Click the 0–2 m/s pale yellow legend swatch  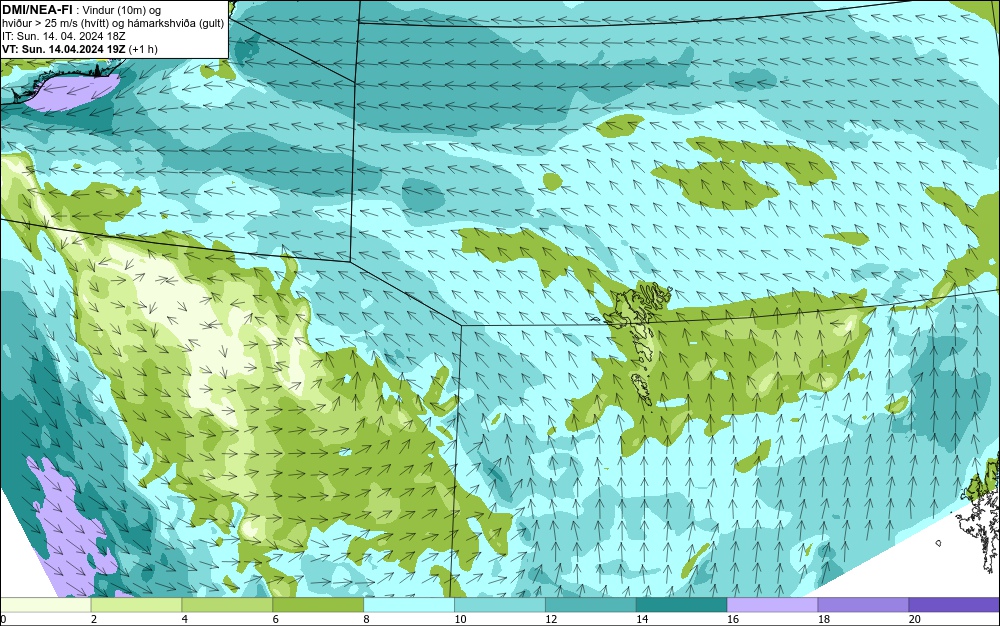click(45, 605)
